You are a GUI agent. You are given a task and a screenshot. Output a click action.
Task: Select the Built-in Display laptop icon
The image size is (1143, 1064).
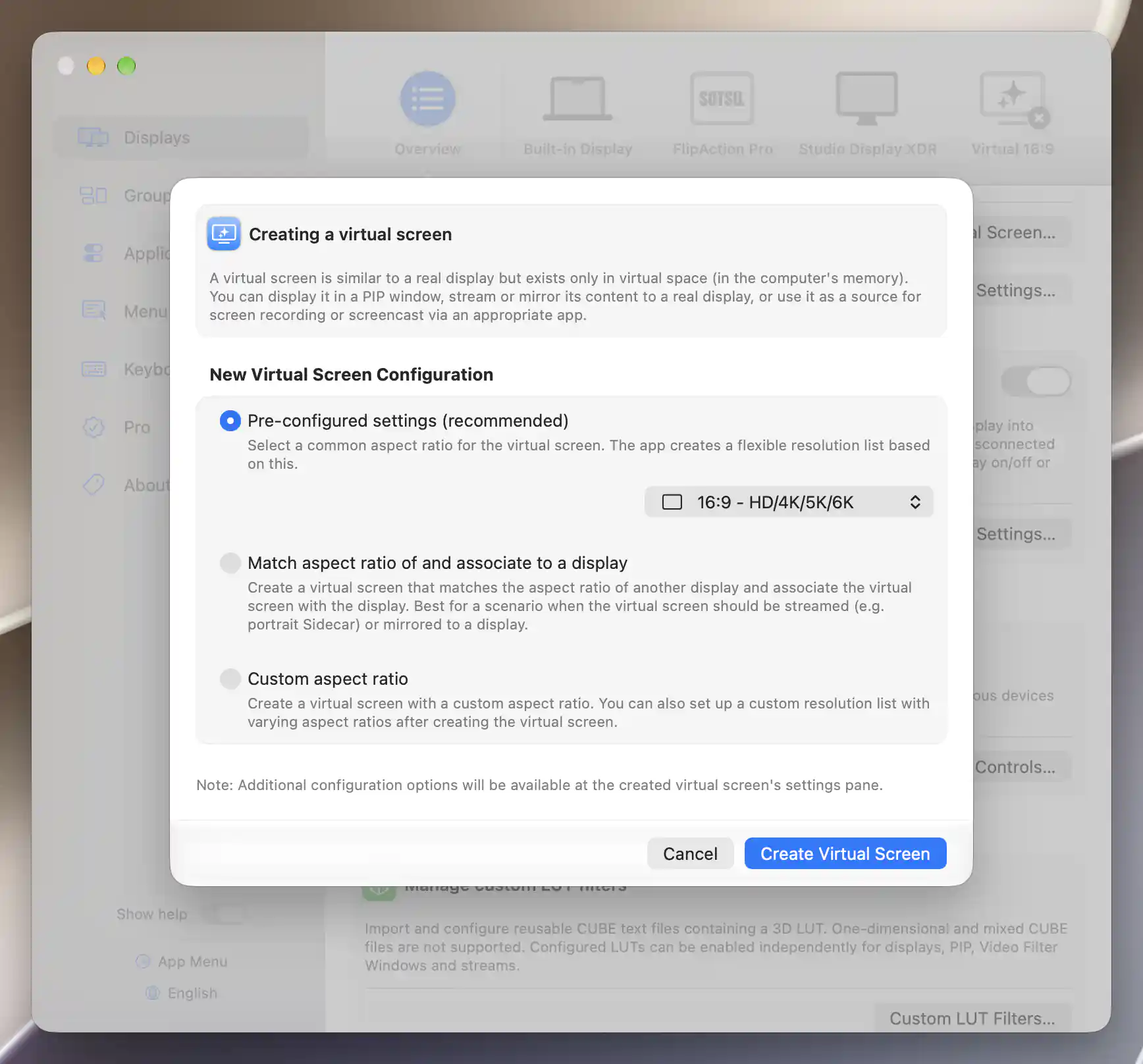coord(577,99)
